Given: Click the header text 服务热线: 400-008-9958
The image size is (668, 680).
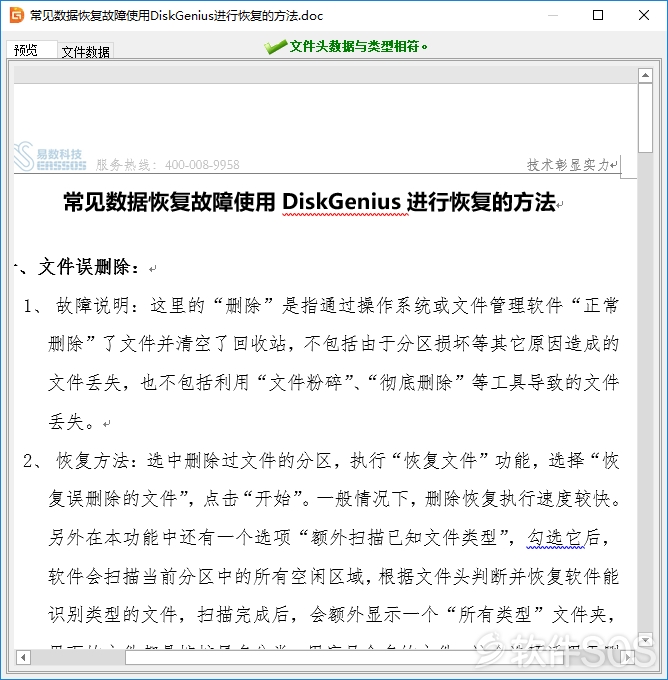Looking at the screenshot, I should point(167,165).
